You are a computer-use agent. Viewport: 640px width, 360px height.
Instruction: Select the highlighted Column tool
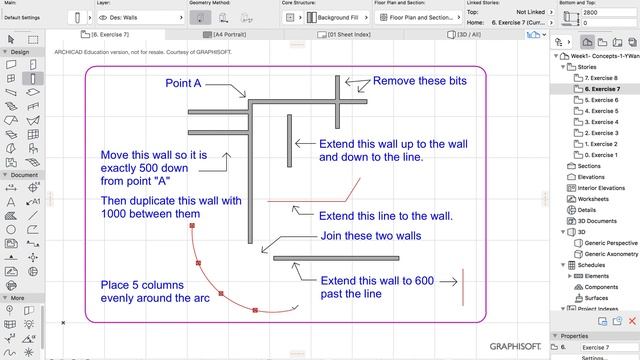click(x=33, y=78)
